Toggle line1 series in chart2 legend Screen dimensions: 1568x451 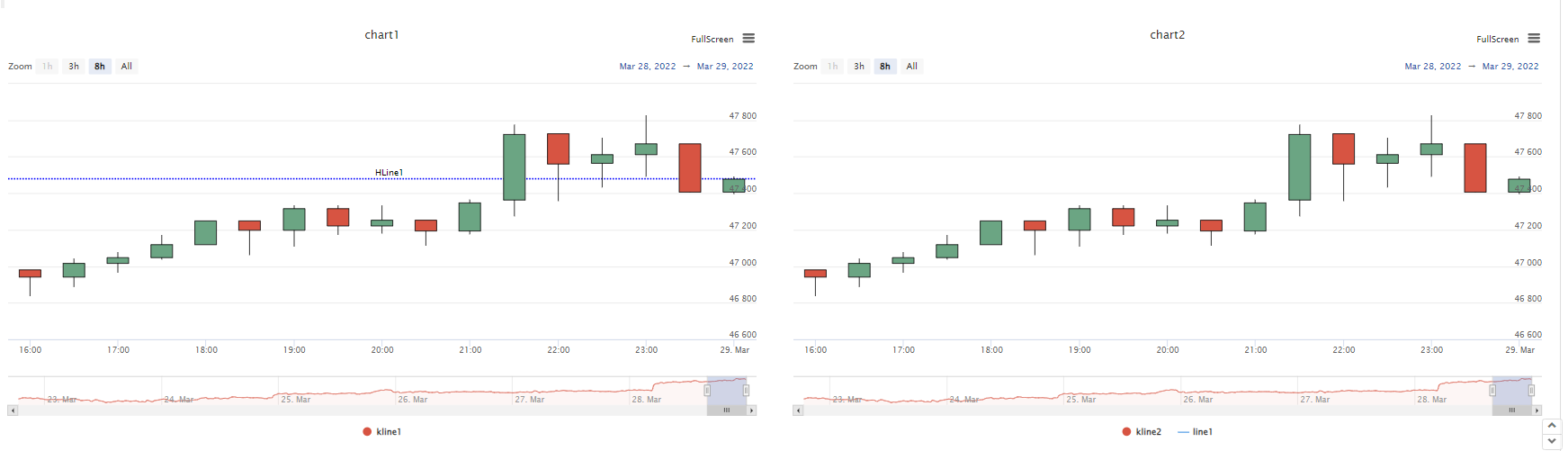click(1196, 432)
